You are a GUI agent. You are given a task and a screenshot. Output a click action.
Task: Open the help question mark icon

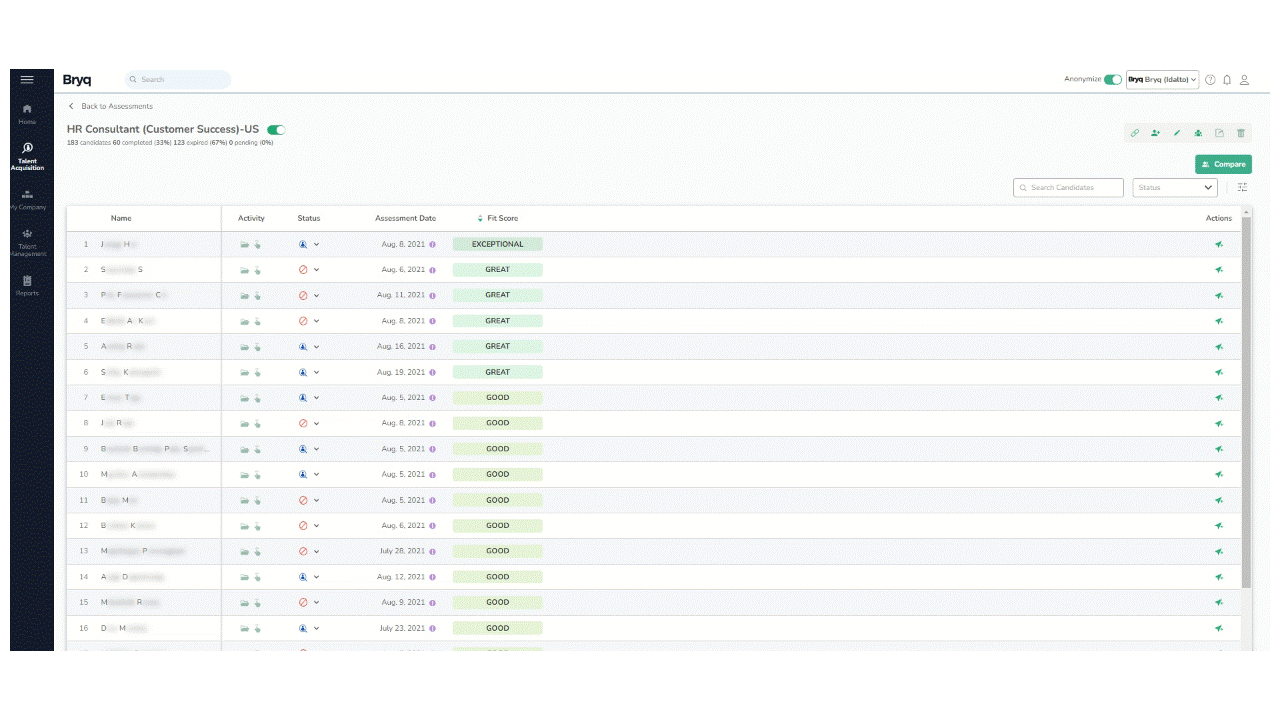point(1210,80)
